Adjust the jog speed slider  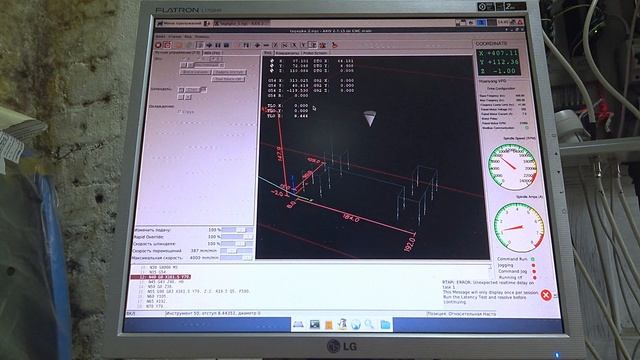pyautogui.click(x=236, y=251)
